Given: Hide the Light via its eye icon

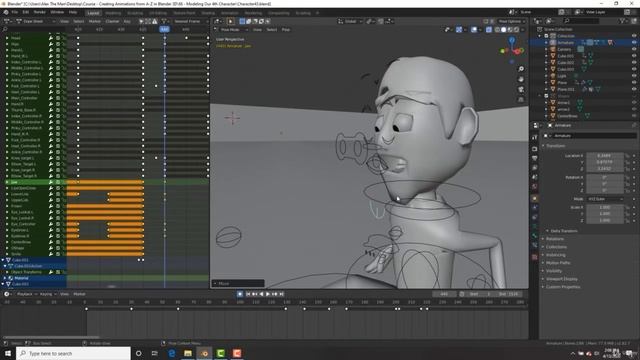Looking at the screenshot, I should click(x=634, y=76).
